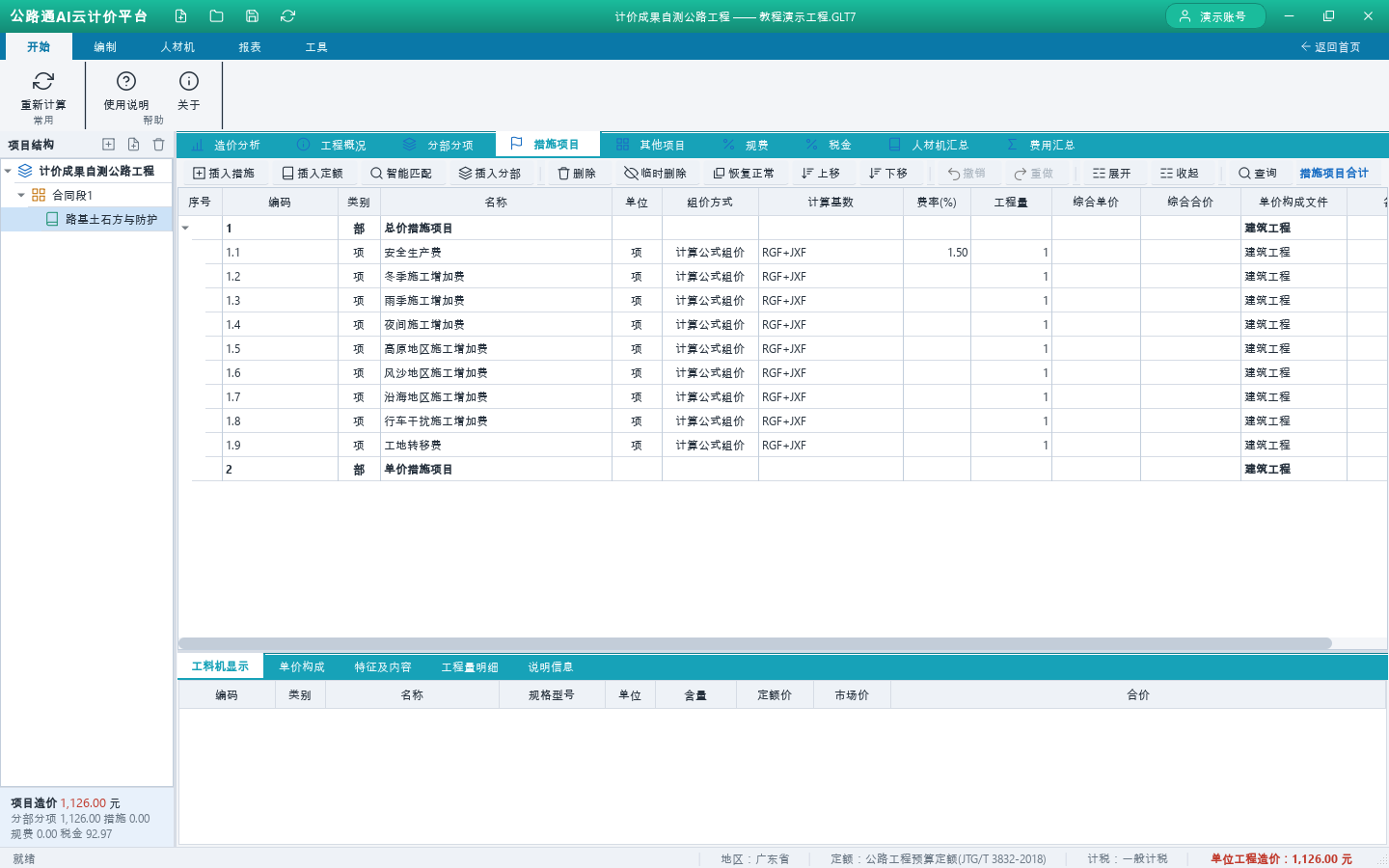1389x868 pixels.
Task: Click the 关于 about icon
Action: 189,81
